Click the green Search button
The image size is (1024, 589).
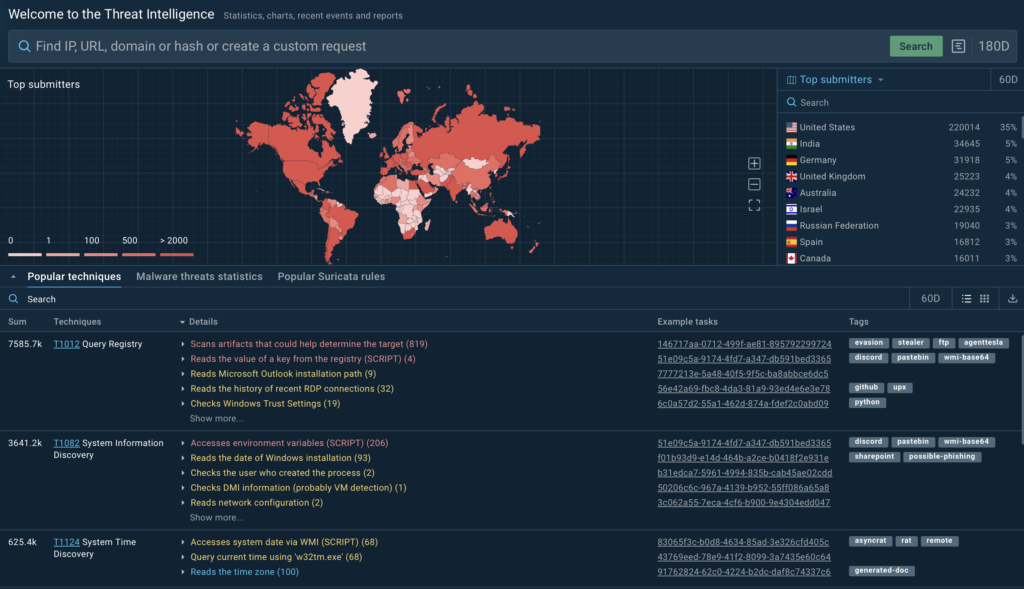[x=915, y=46]
